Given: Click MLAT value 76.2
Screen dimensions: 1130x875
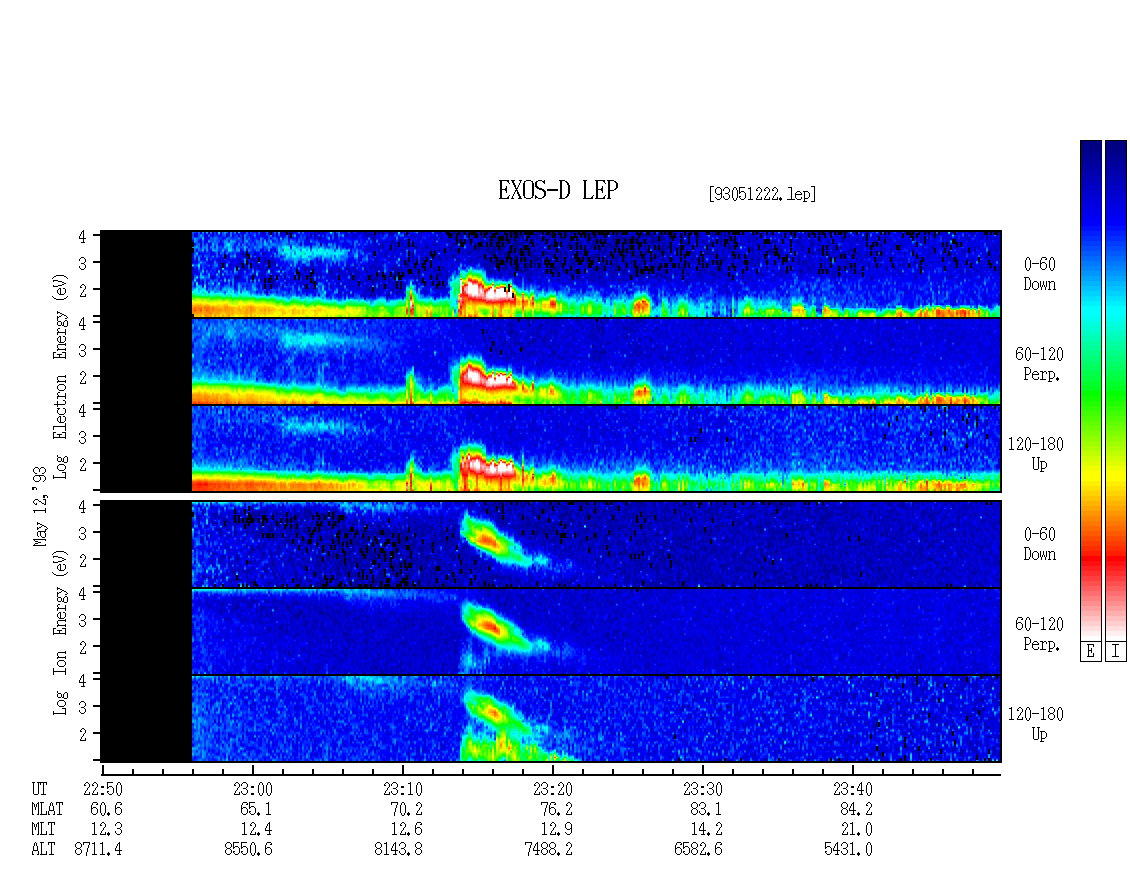Looking at the screenshot, I should 556,809.
